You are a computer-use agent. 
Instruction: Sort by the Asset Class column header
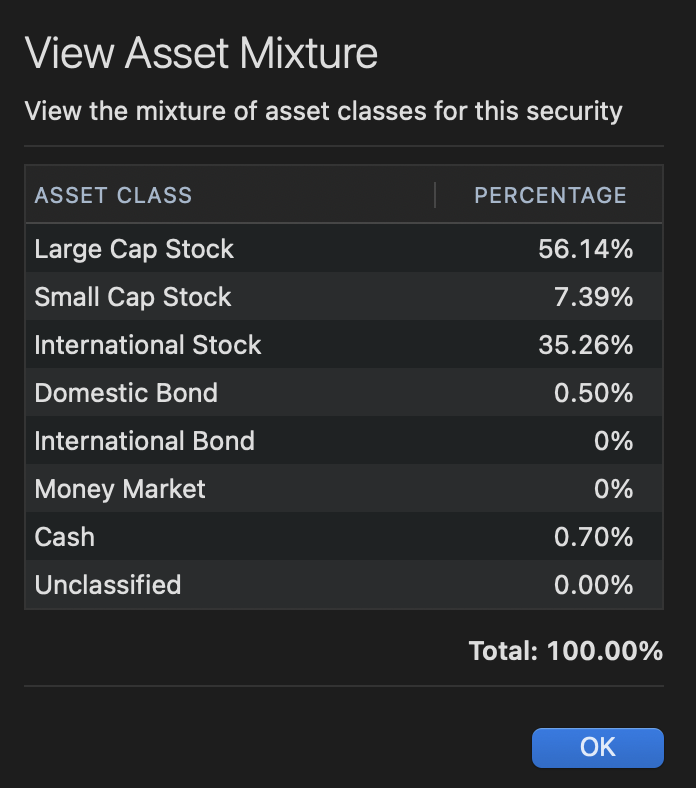[x=113, y=195]
